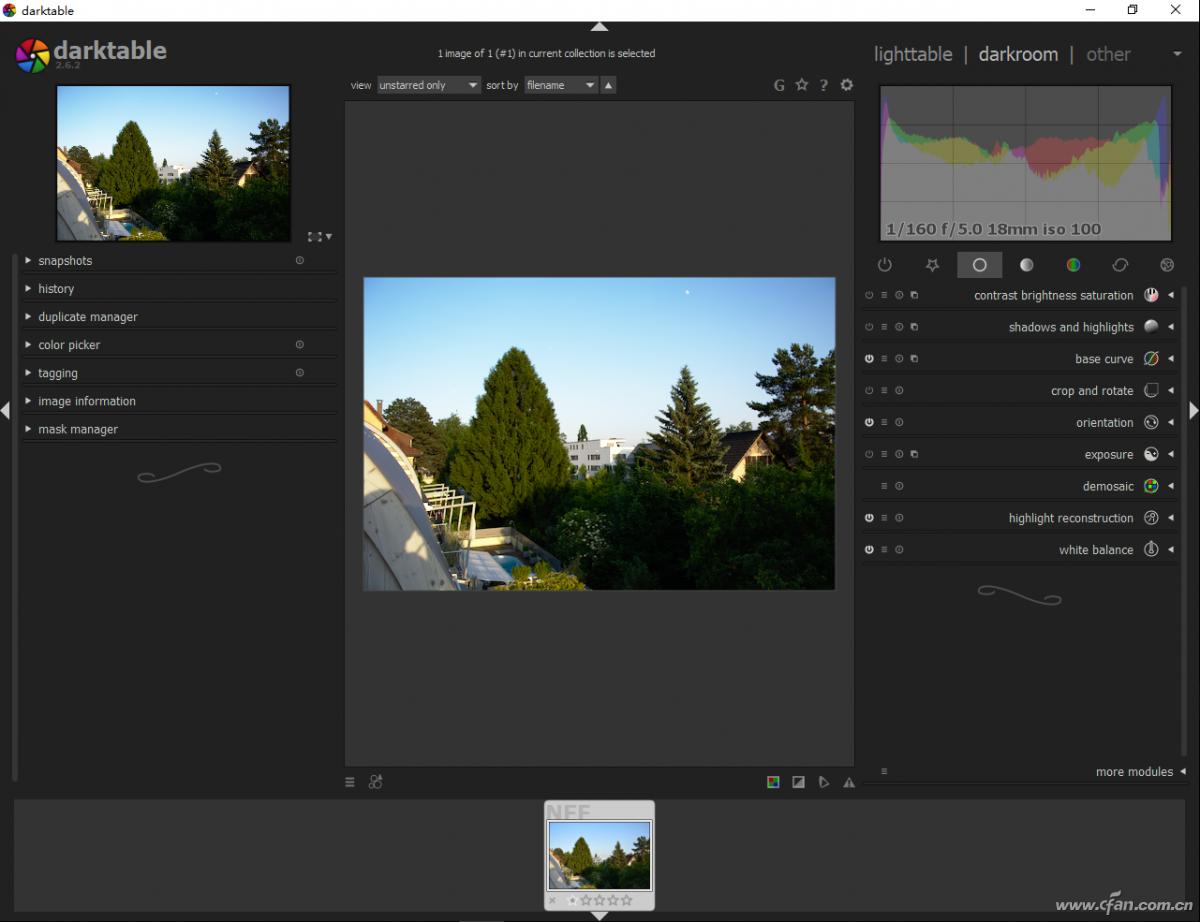Turn off the base curve module

click(x=869, y=359)
